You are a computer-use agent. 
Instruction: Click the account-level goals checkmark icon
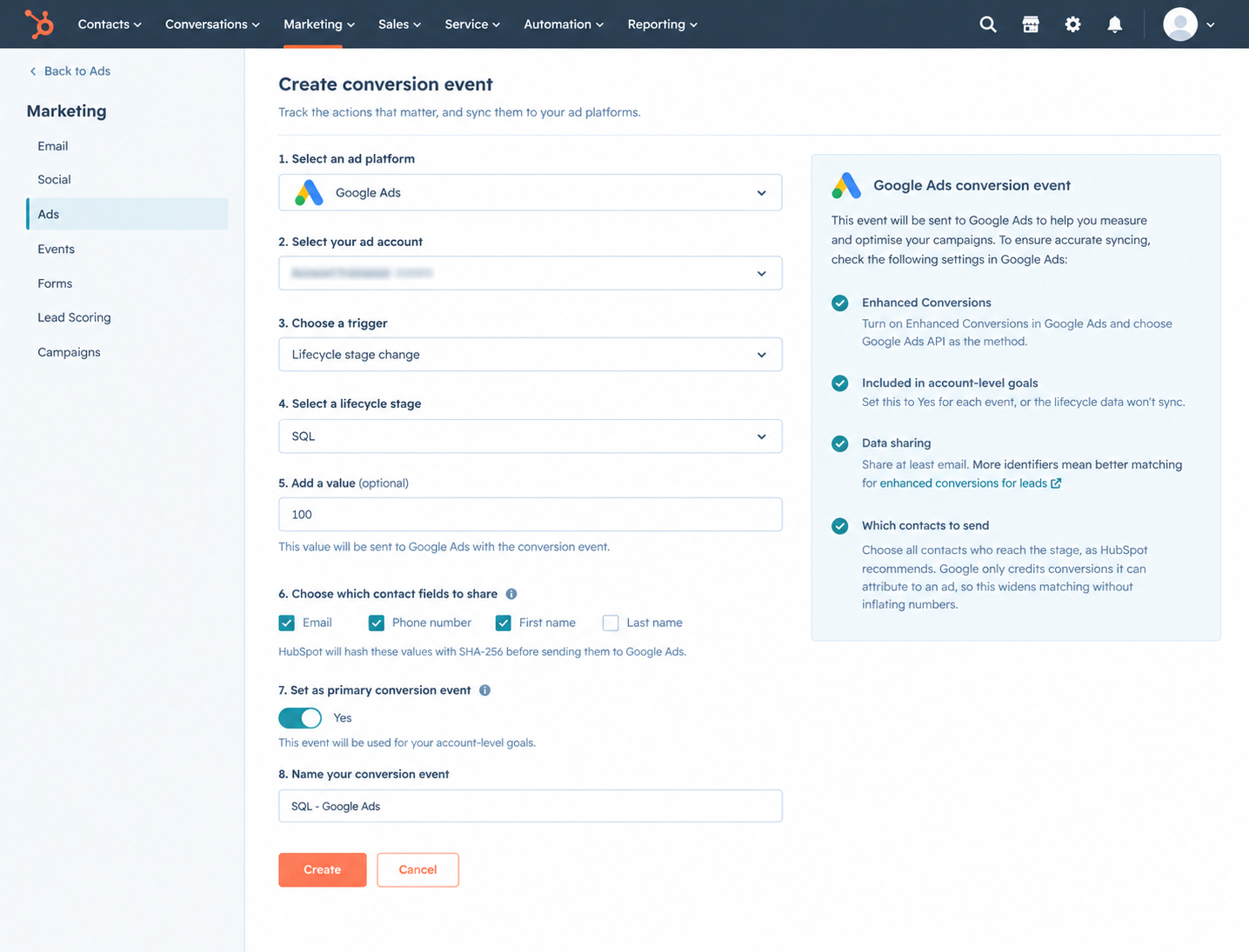(x=840, y=383)
